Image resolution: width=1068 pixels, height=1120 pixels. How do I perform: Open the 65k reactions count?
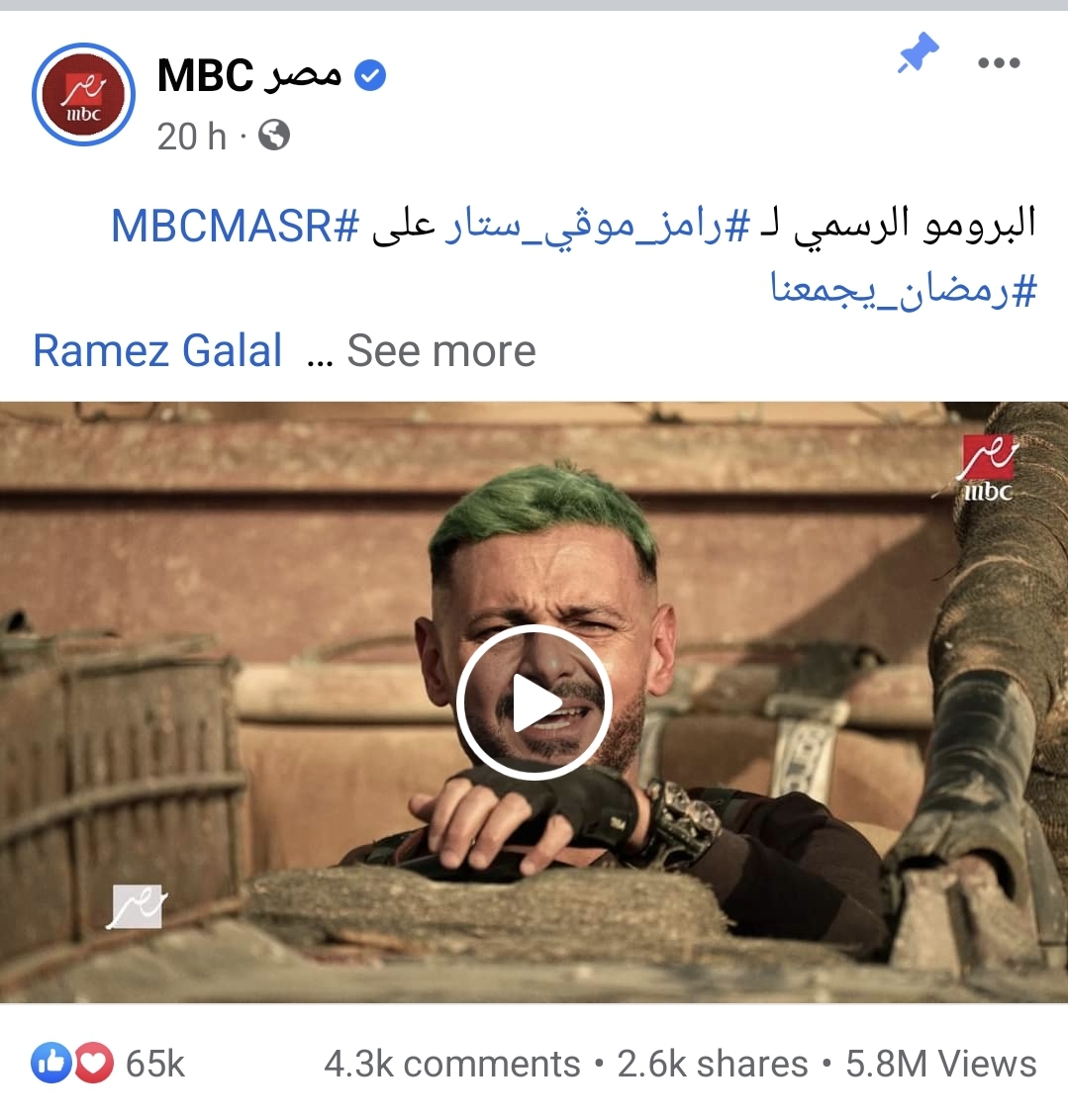point(155,1064)
